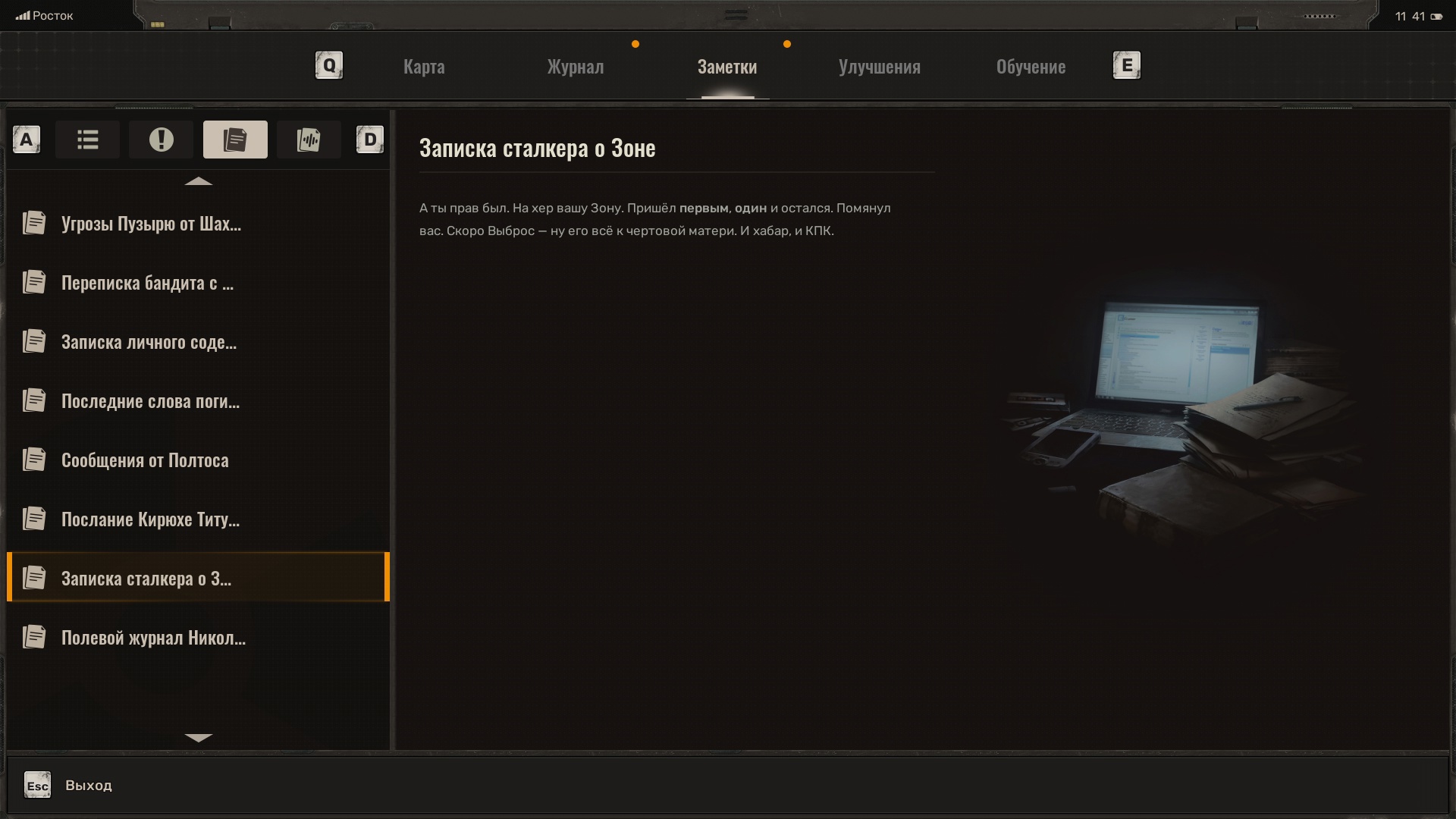Click the bold word первым in note
The width and height of the screenshot is (1456, 819).
pos(704,209)
